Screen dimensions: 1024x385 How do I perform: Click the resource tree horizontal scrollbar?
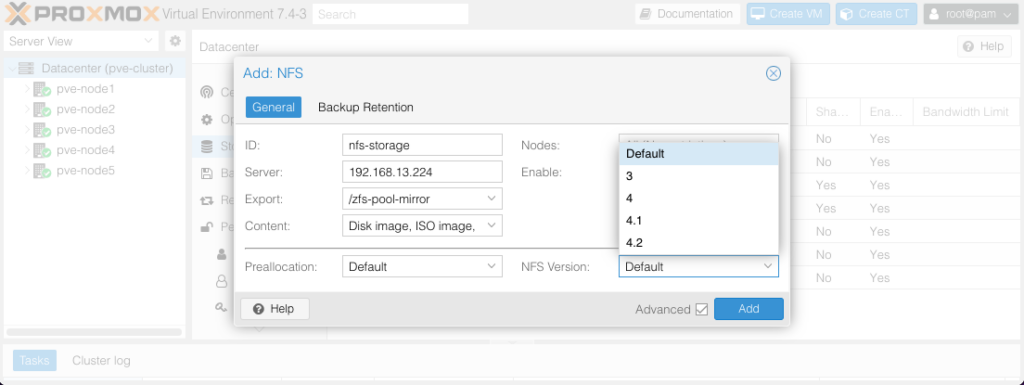click(94, 332)
